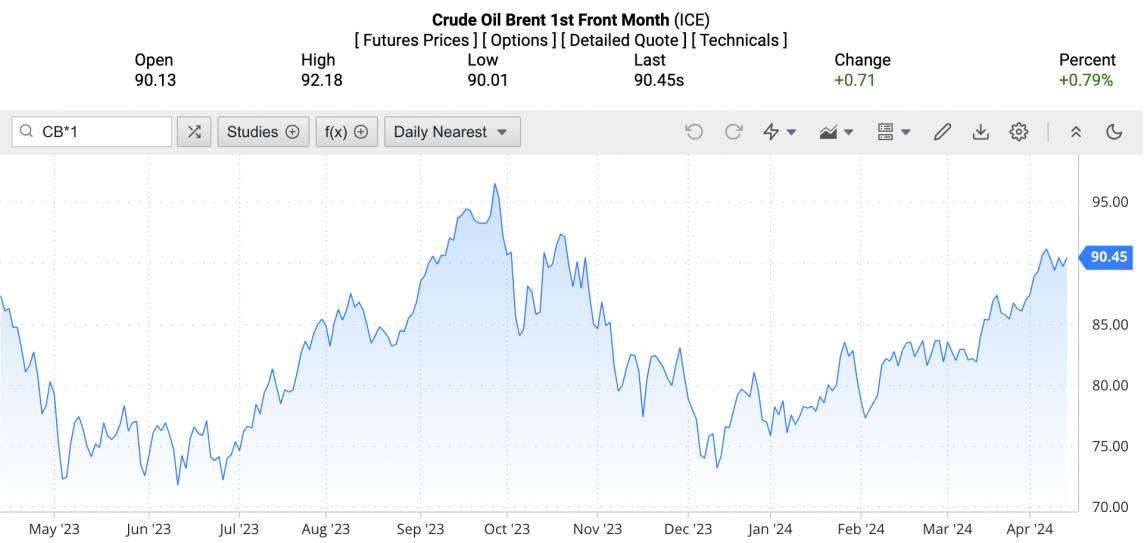This screenshot has width=1144, height=543.
Task: Collapse the chart toolbar with double chevron
Action: 1076,132
